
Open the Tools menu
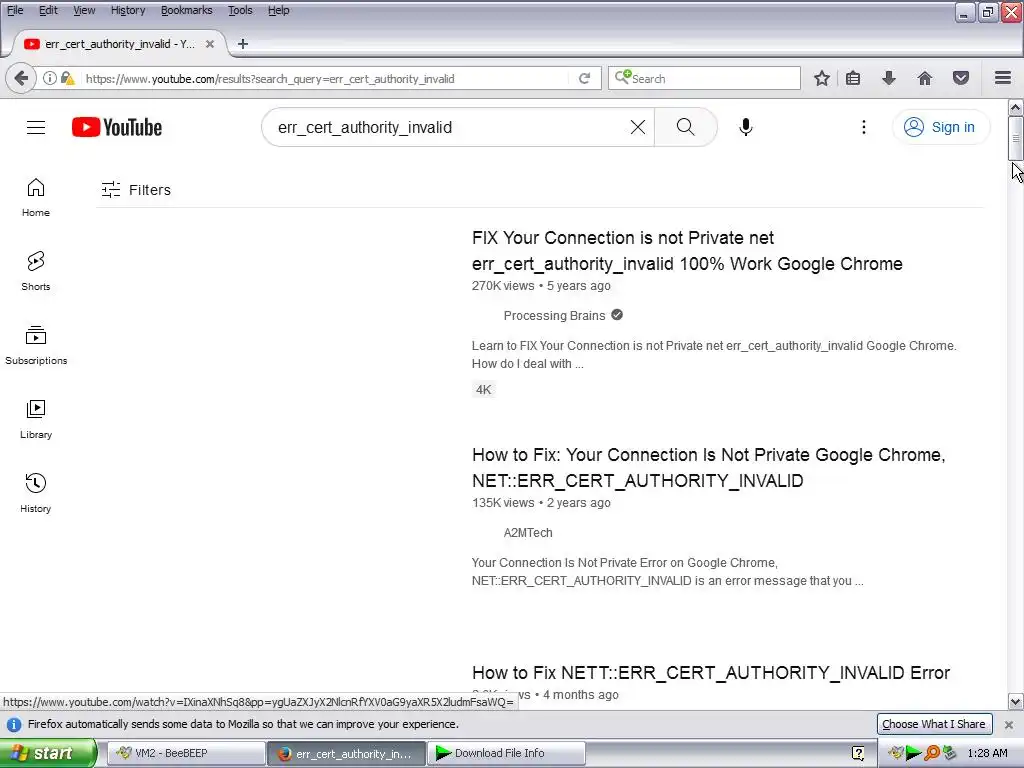coord(240,10)
